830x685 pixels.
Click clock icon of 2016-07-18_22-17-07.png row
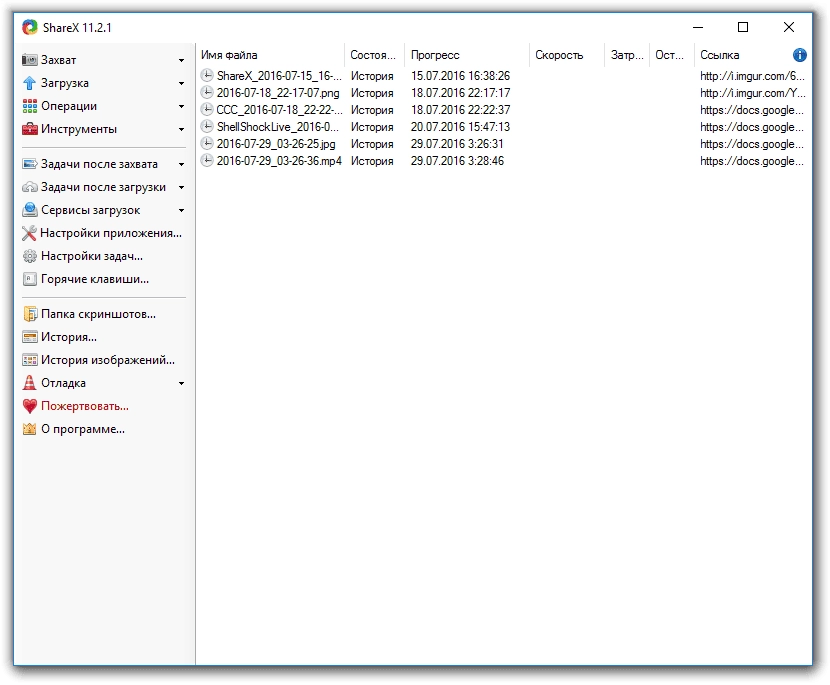(207, 92)
